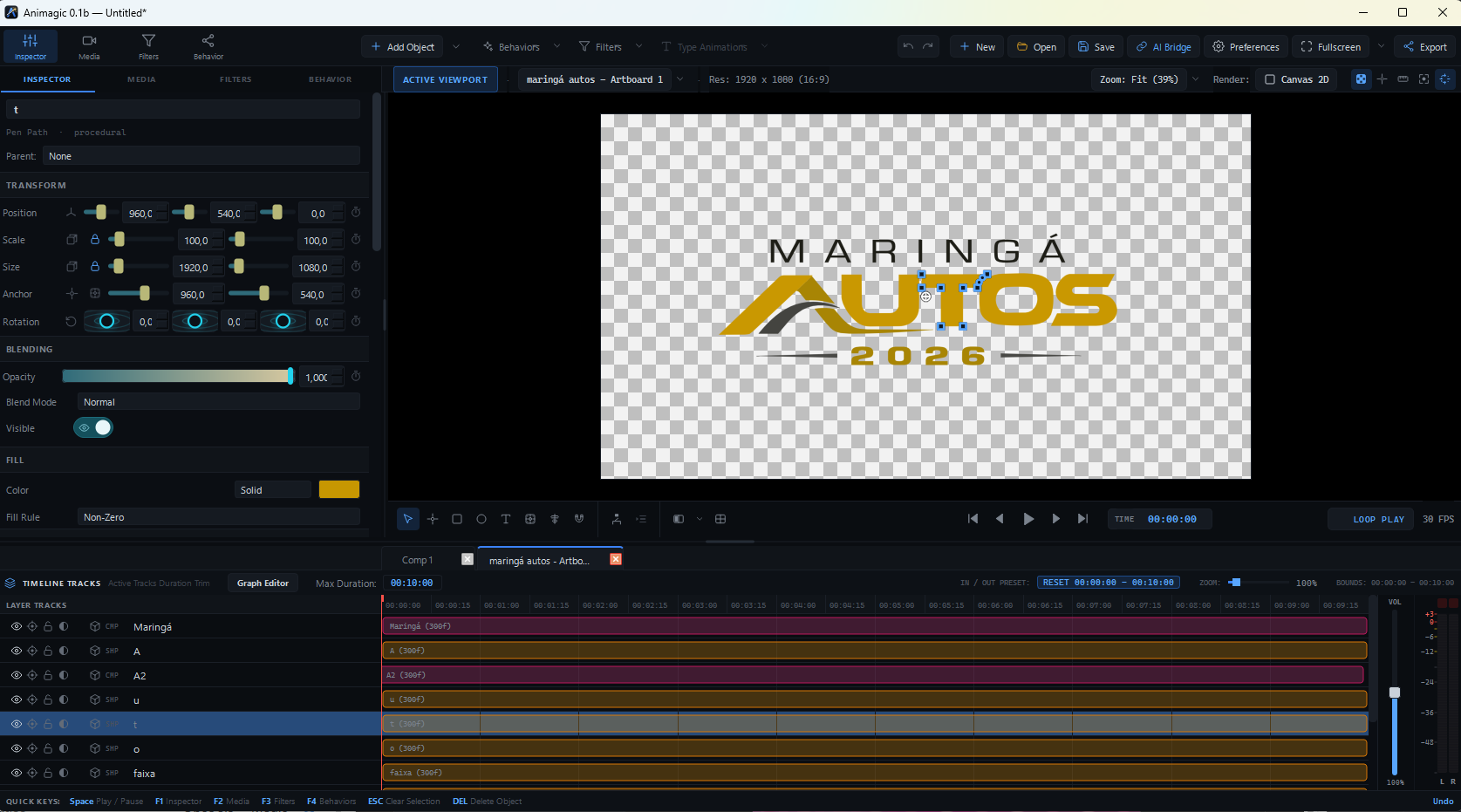Screen dimensions: 1461x812
Task: Click the Add Object button
Action: point(402,47)
